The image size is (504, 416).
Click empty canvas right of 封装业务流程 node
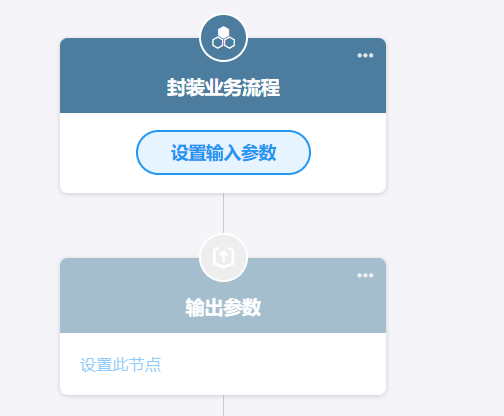point(445,115)
